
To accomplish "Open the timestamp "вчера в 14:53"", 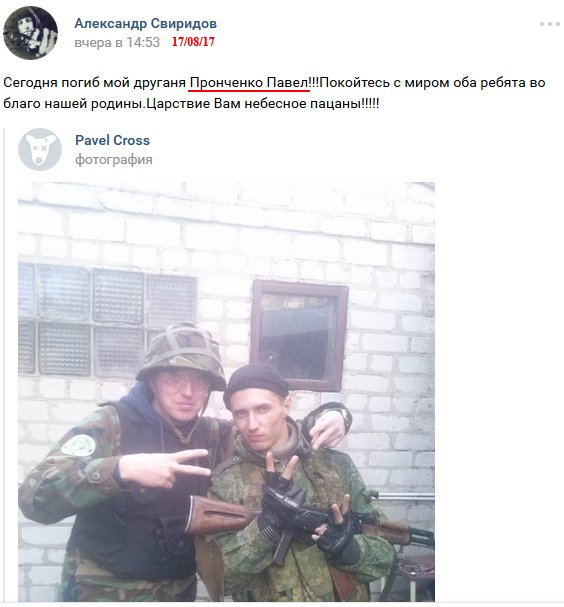I will [x=117, y=42].
